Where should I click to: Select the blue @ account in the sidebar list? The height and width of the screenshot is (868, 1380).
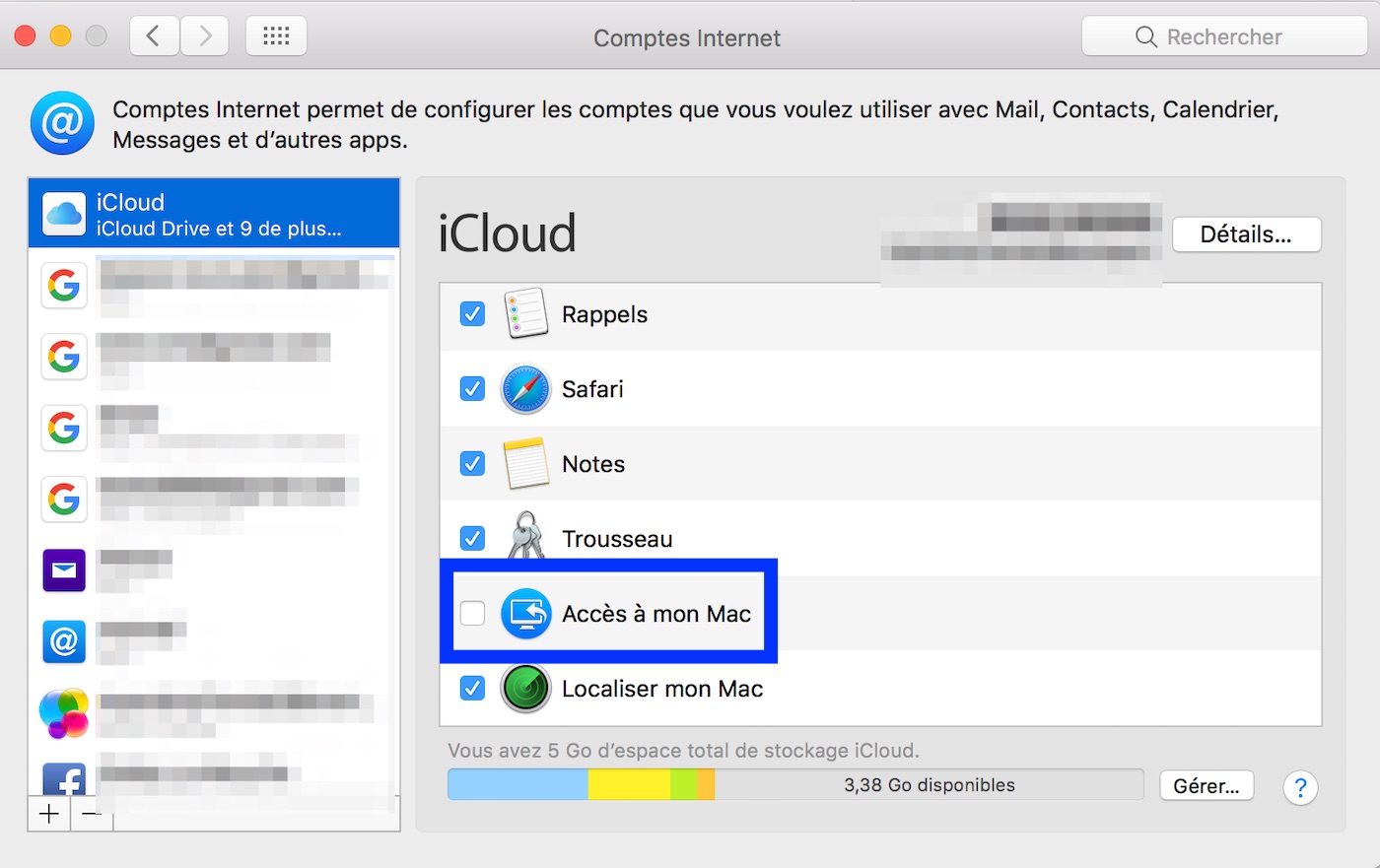tap(64, 641)
